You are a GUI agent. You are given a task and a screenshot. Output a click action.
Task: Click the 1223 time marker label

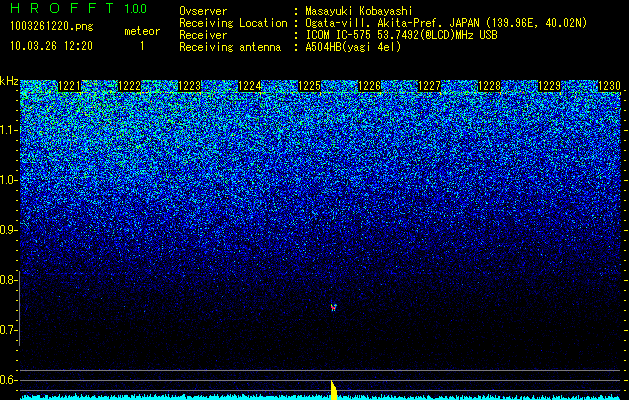click(189, 86)
